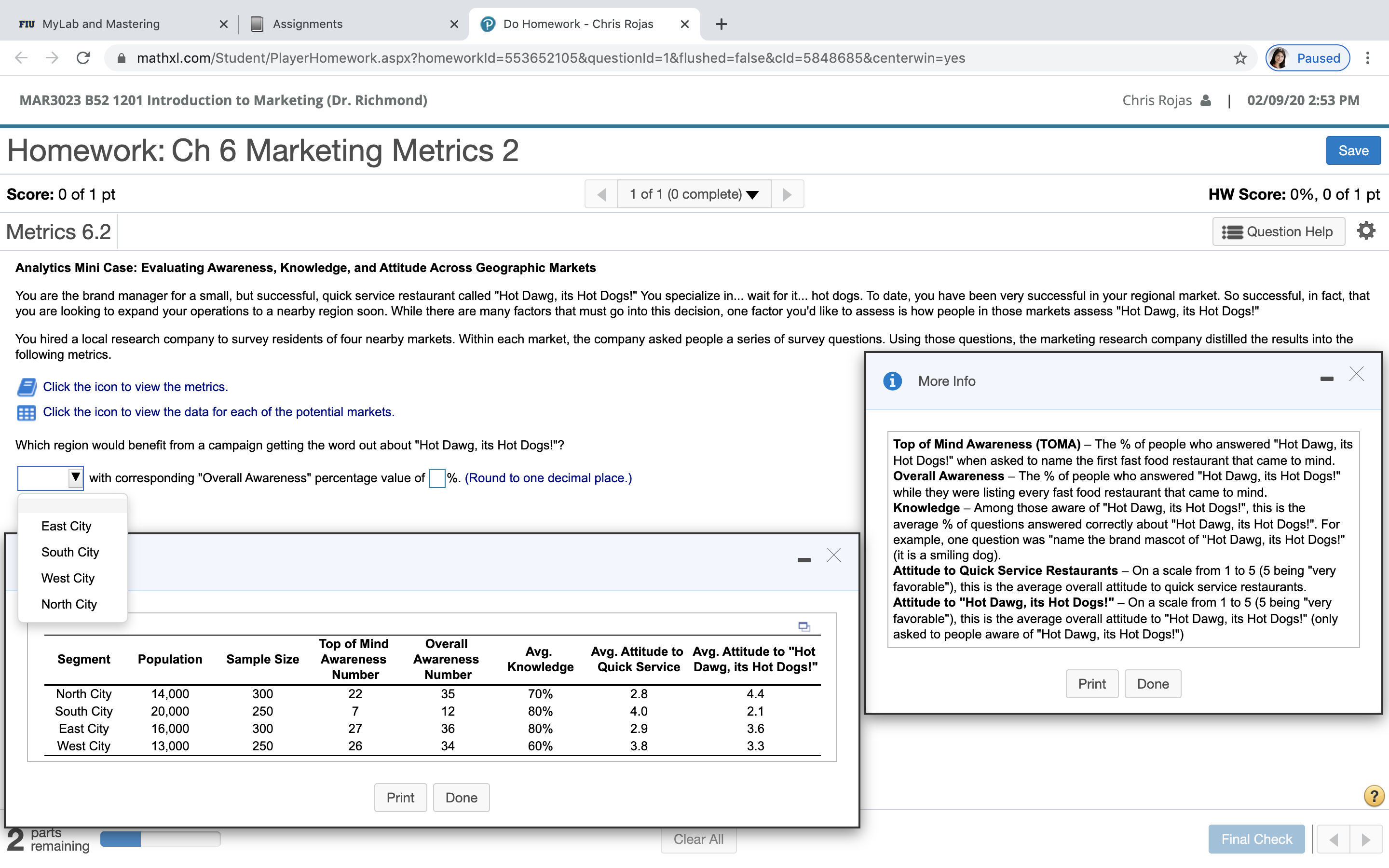Viewport: 1389px width, 868px height.
Task: Minimize the More Info dialog
Action: (1326, 379)
